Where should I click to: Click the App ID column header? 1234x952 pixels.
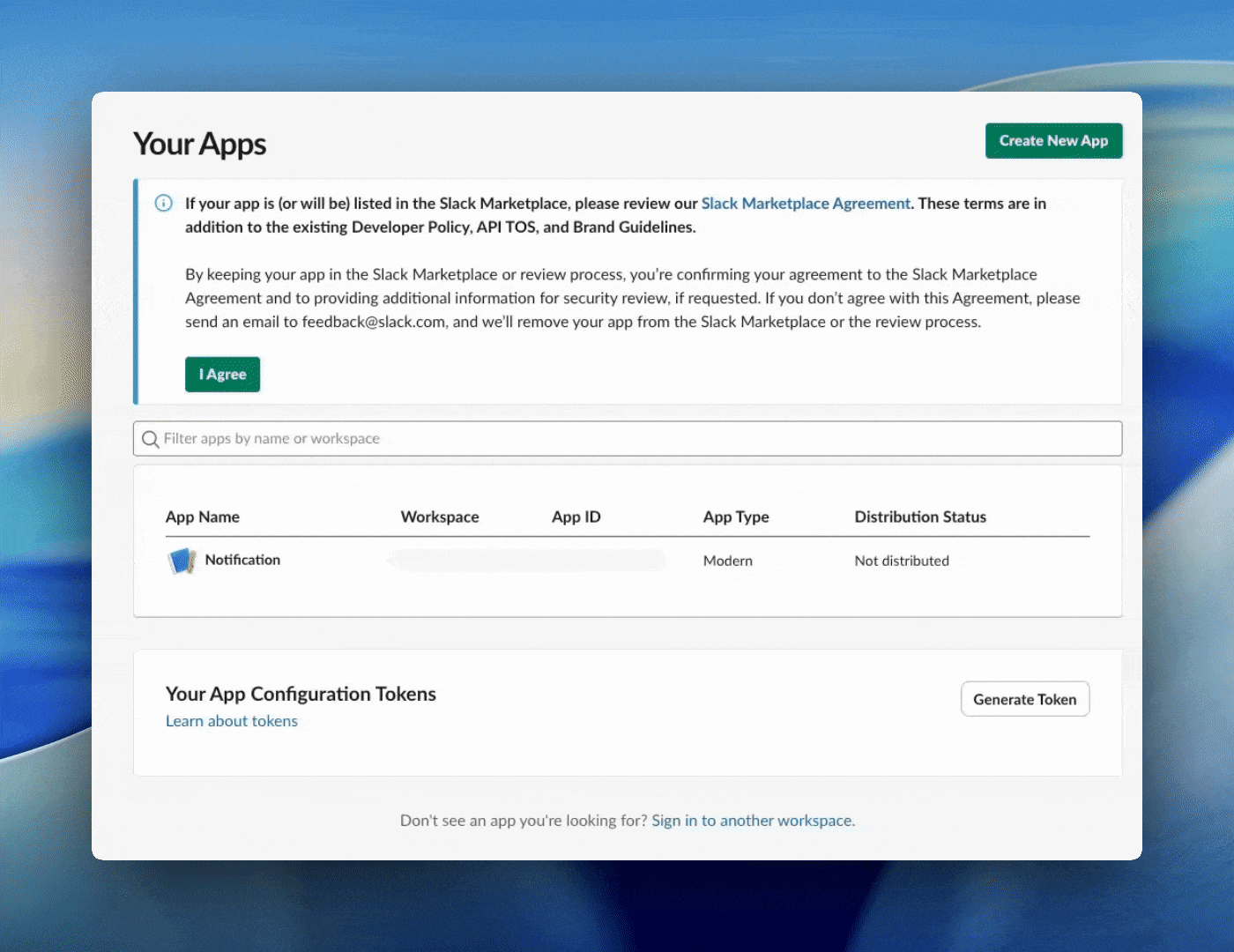pos(576,517)
